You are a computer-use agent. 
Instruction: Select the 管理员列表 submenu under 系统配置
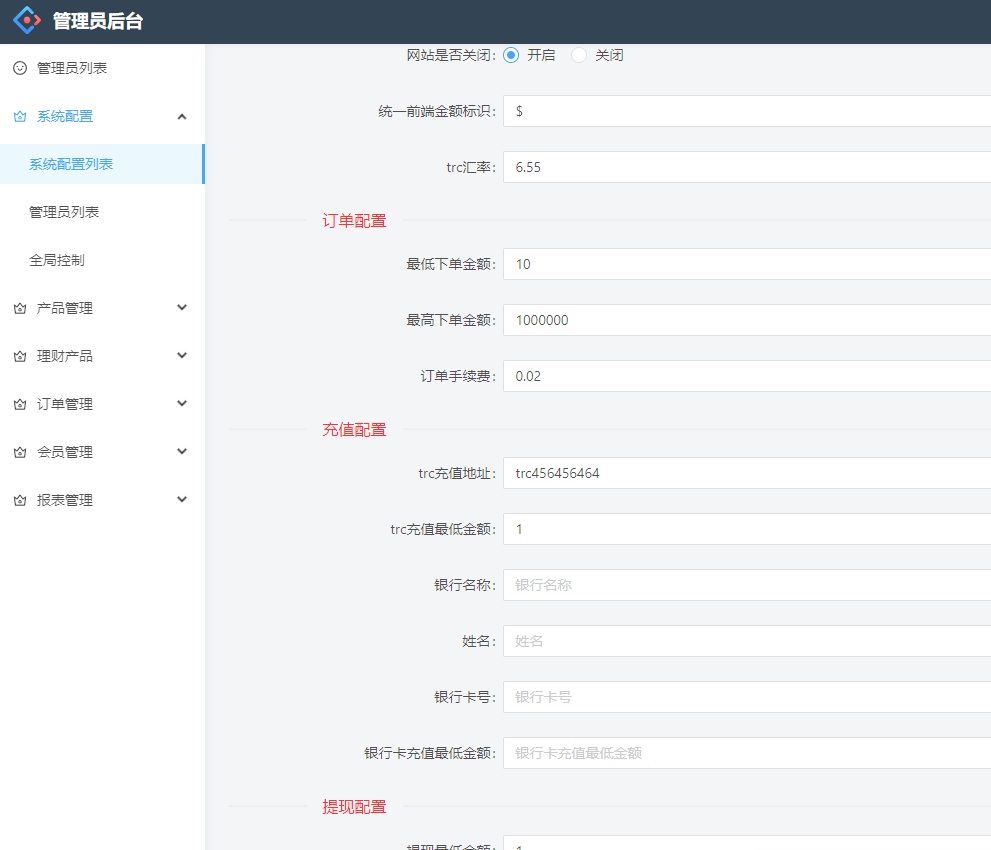pos(70,211)
